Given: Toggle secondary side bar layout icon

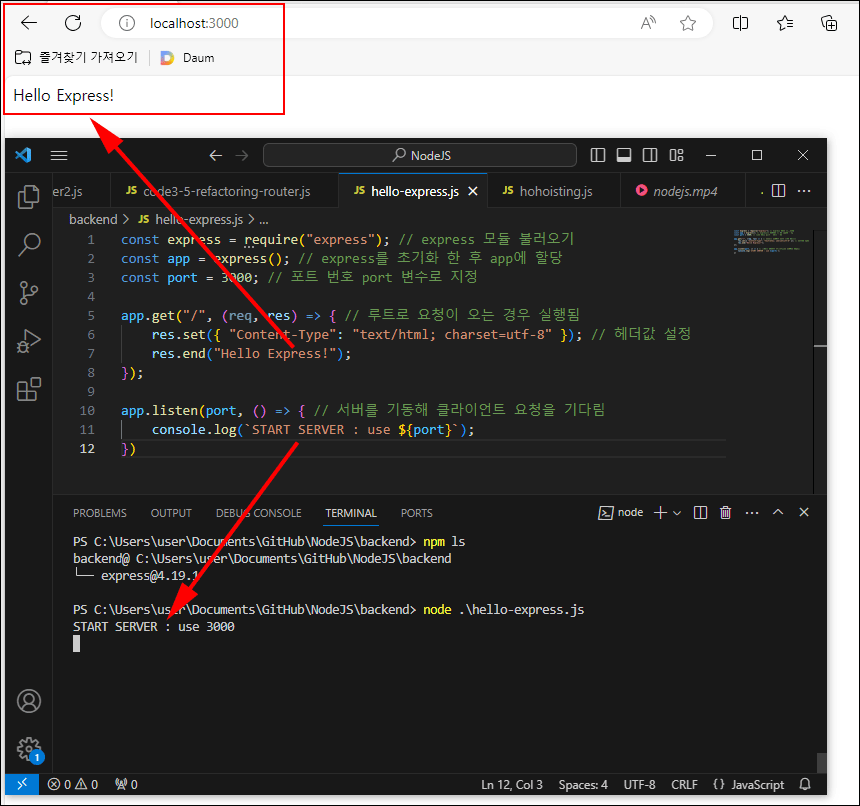Looking at the screenshot, I should click(x=650, y=155).
